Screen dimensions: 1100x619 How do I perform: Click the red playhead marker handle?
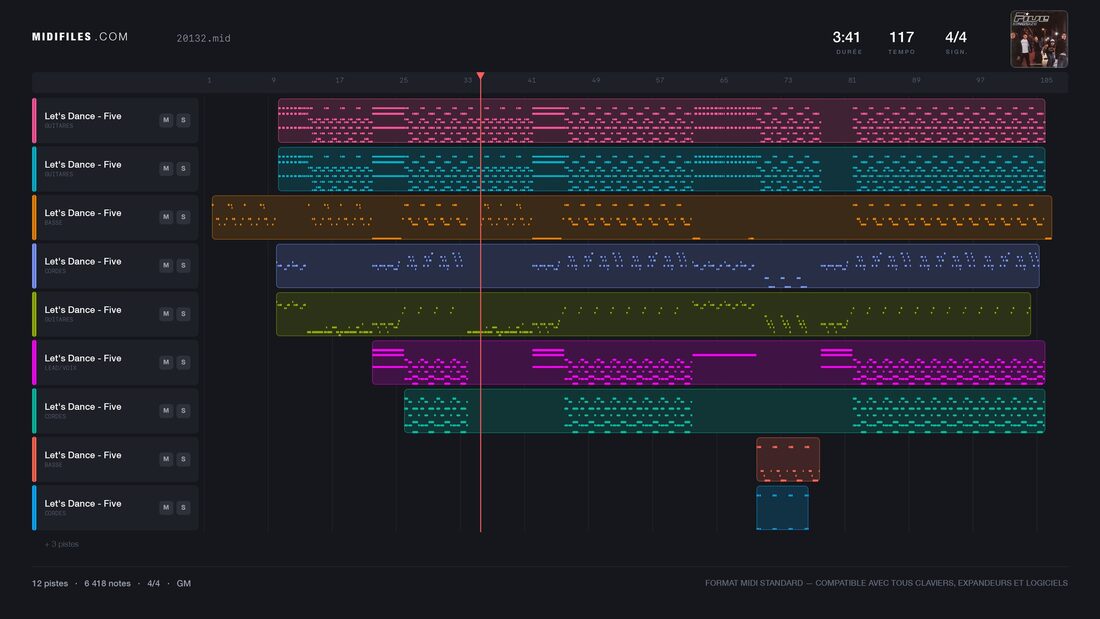click(x=481, y=75)
